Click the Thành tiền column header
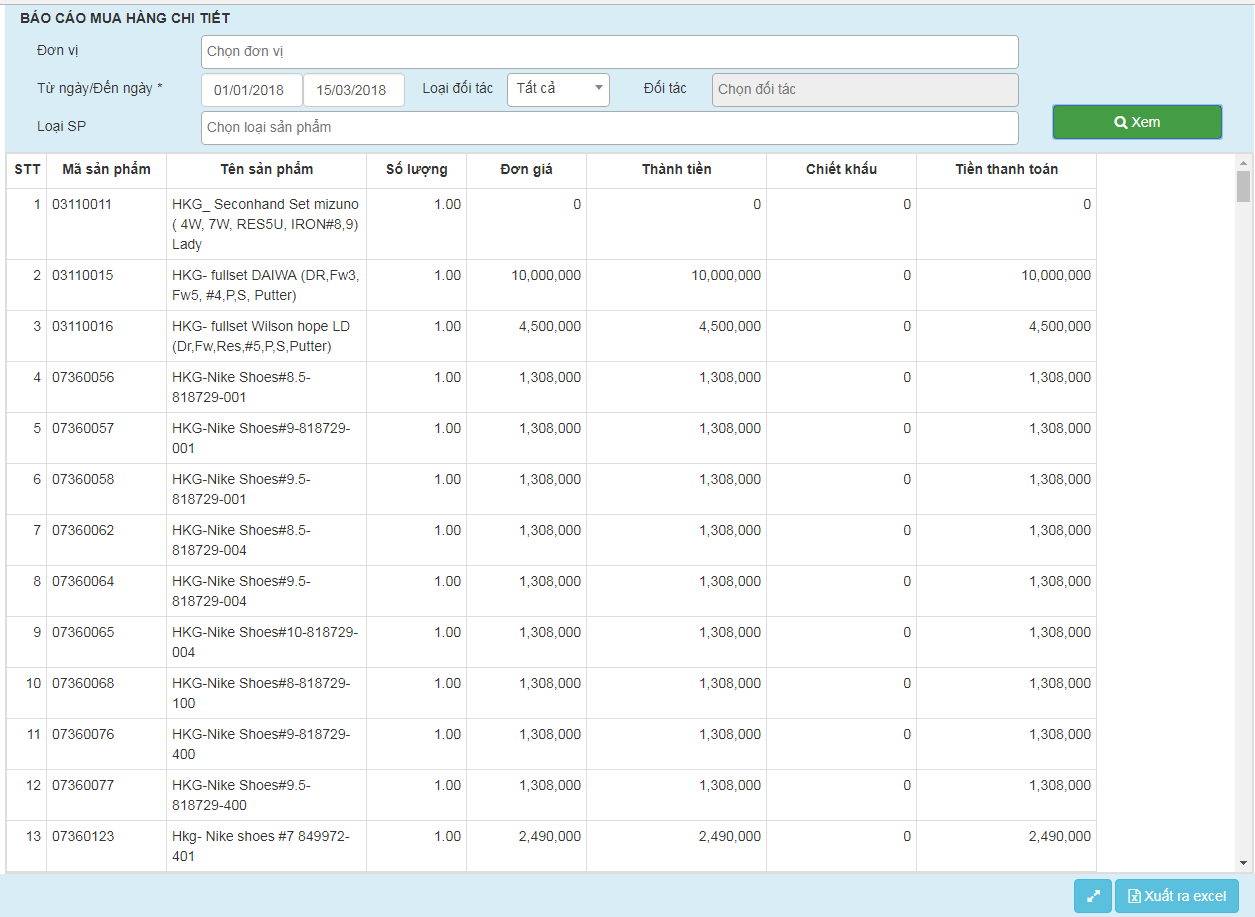 (676, 170)
